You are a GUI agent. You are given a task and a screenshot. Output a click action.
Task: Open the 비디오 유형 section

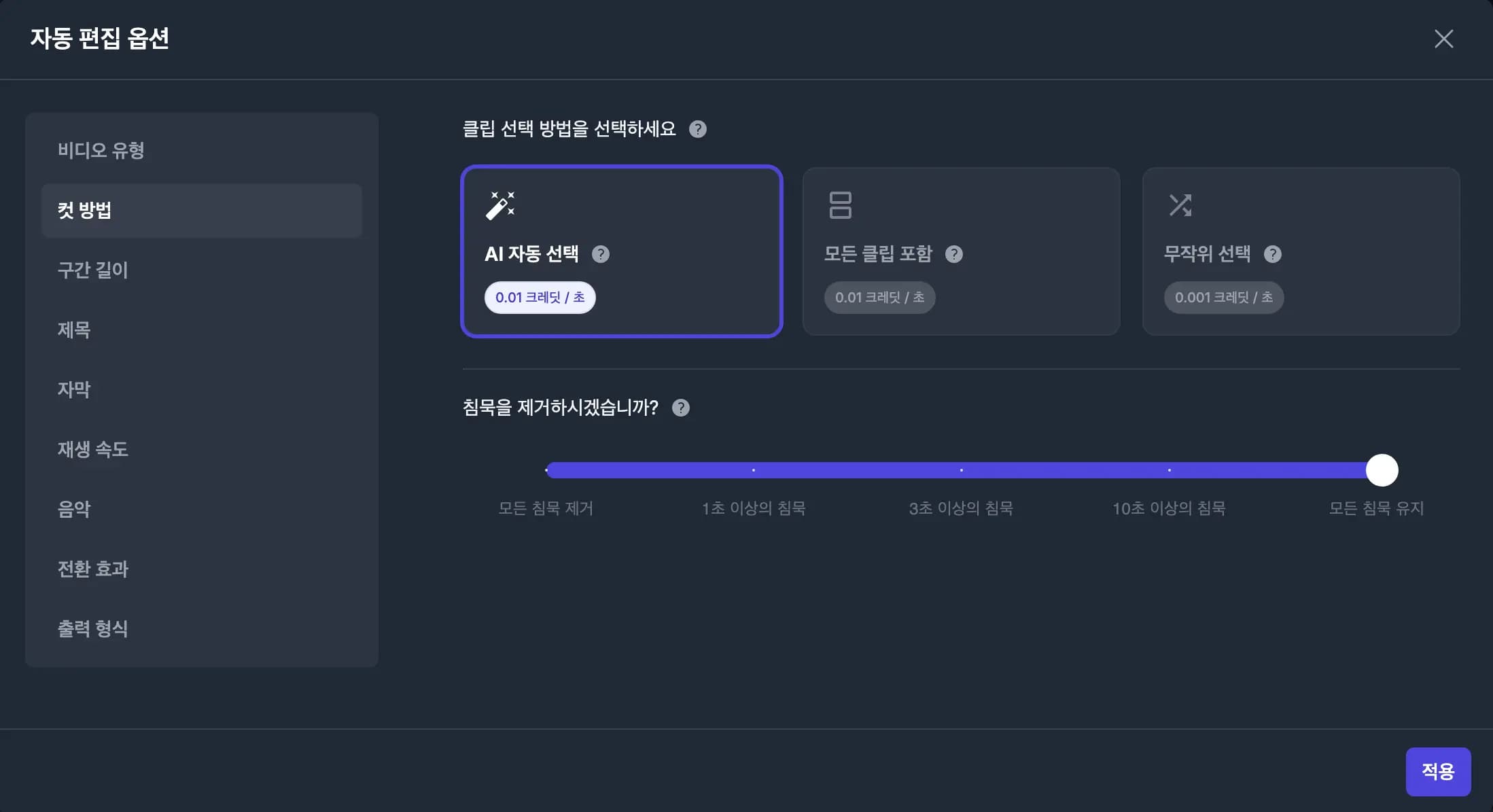[101, 150]
